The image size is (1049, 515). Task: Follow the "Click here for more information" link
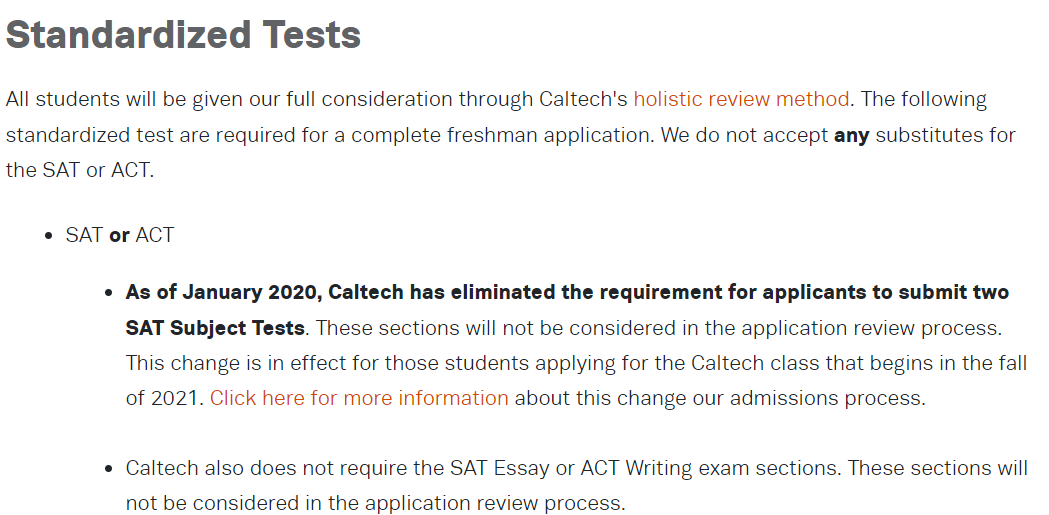pos(359,398)
